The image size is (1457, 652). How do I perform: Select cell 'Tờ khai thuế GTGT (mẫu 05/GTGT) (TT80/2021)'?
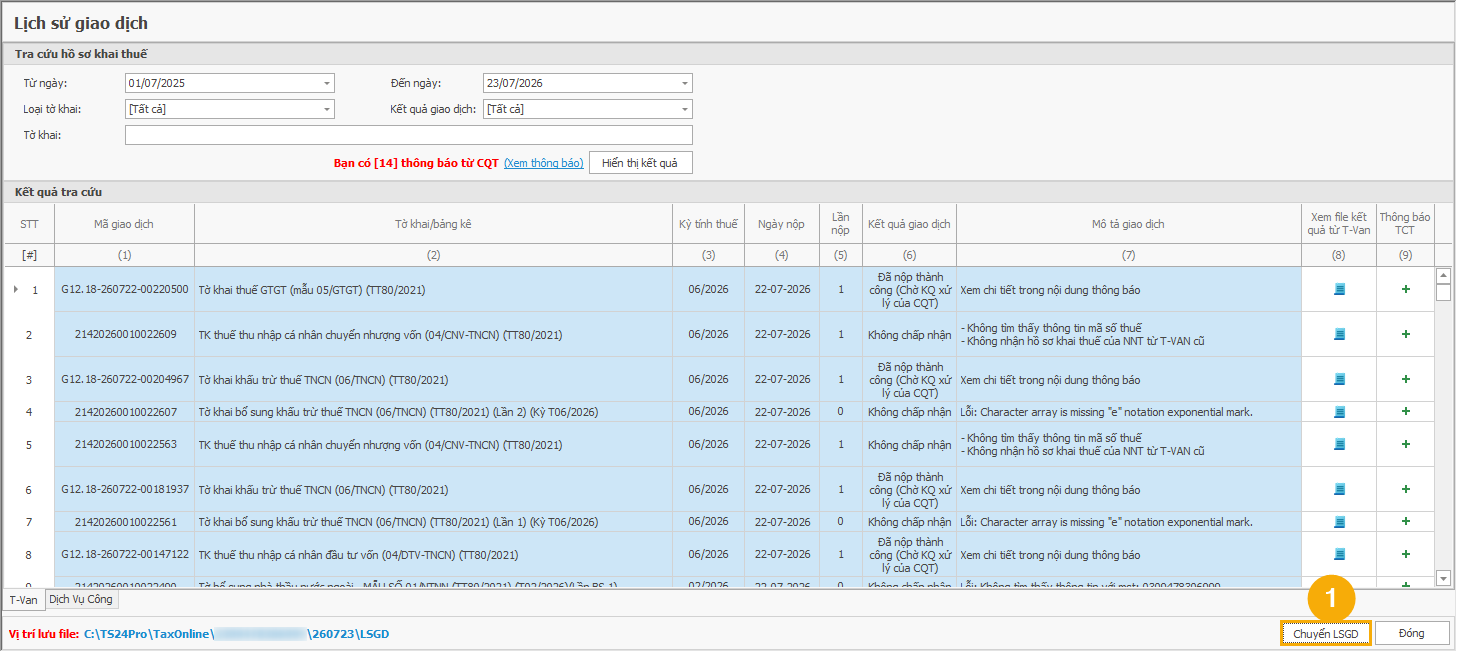[x=433, y=289]
